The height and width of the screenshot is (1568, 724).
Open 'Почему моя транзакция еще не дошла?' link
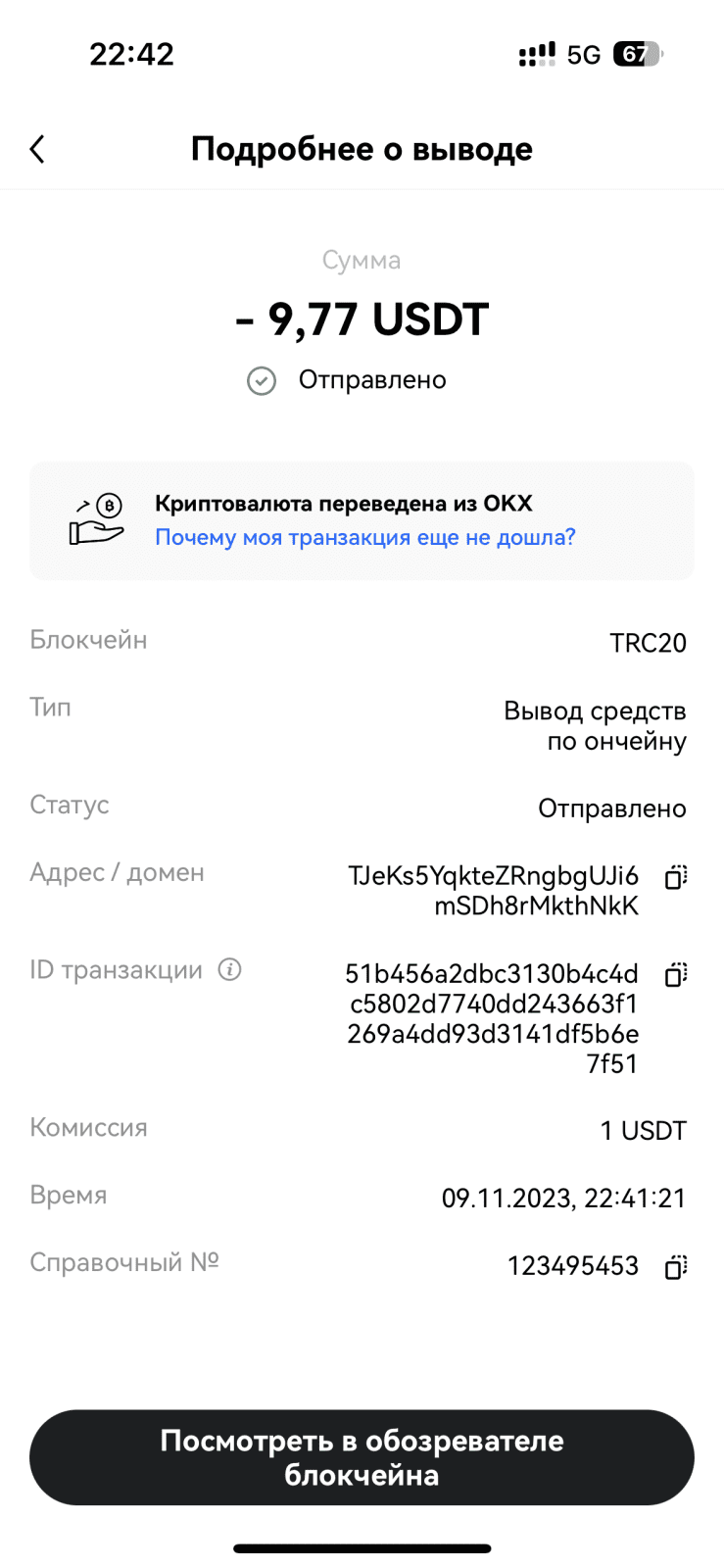(364, 537)
